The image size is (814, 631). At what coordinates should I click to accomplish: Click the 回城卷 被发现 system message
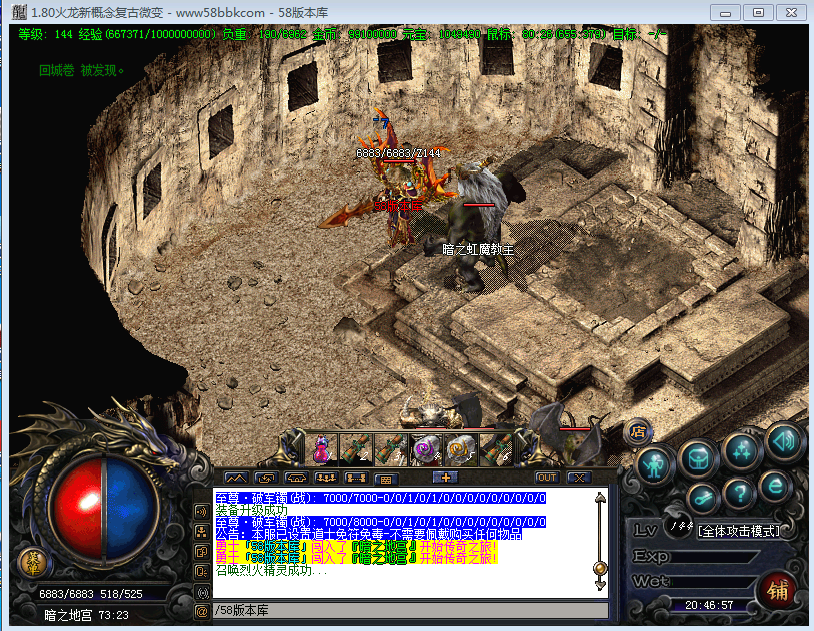coord(82,71)
